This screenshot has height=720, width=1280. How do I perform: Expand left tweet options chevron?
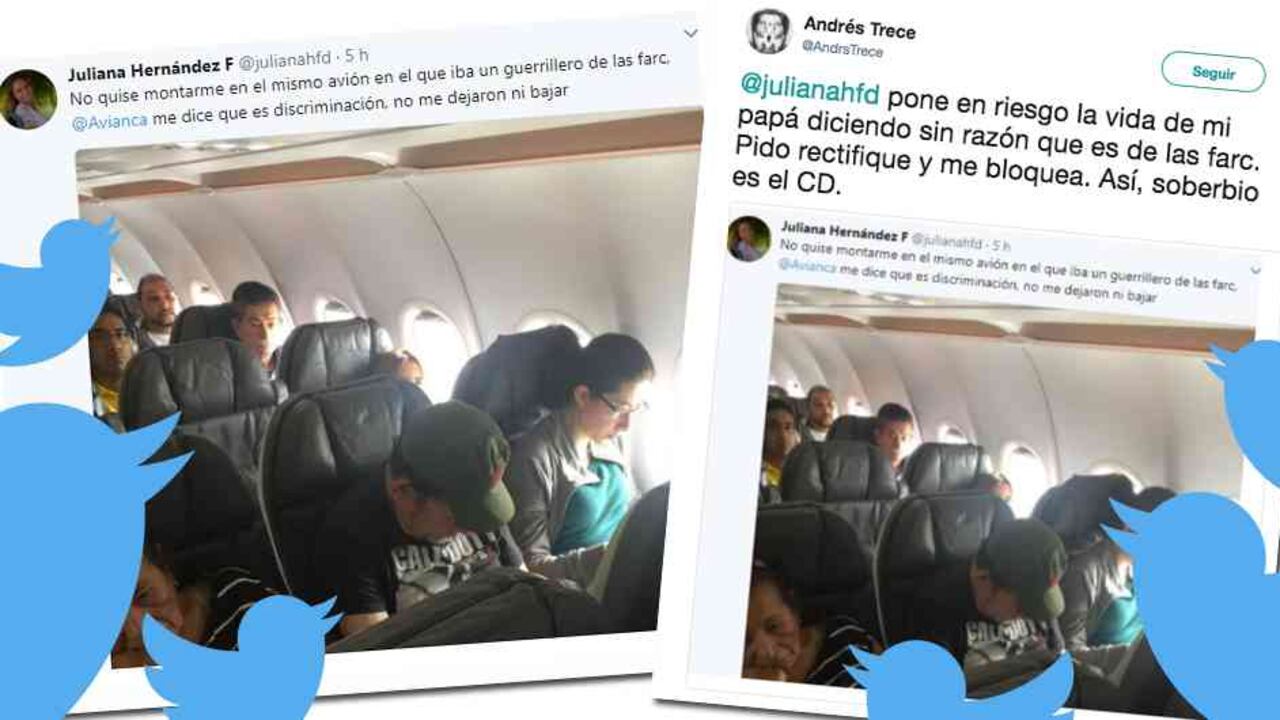690,34
